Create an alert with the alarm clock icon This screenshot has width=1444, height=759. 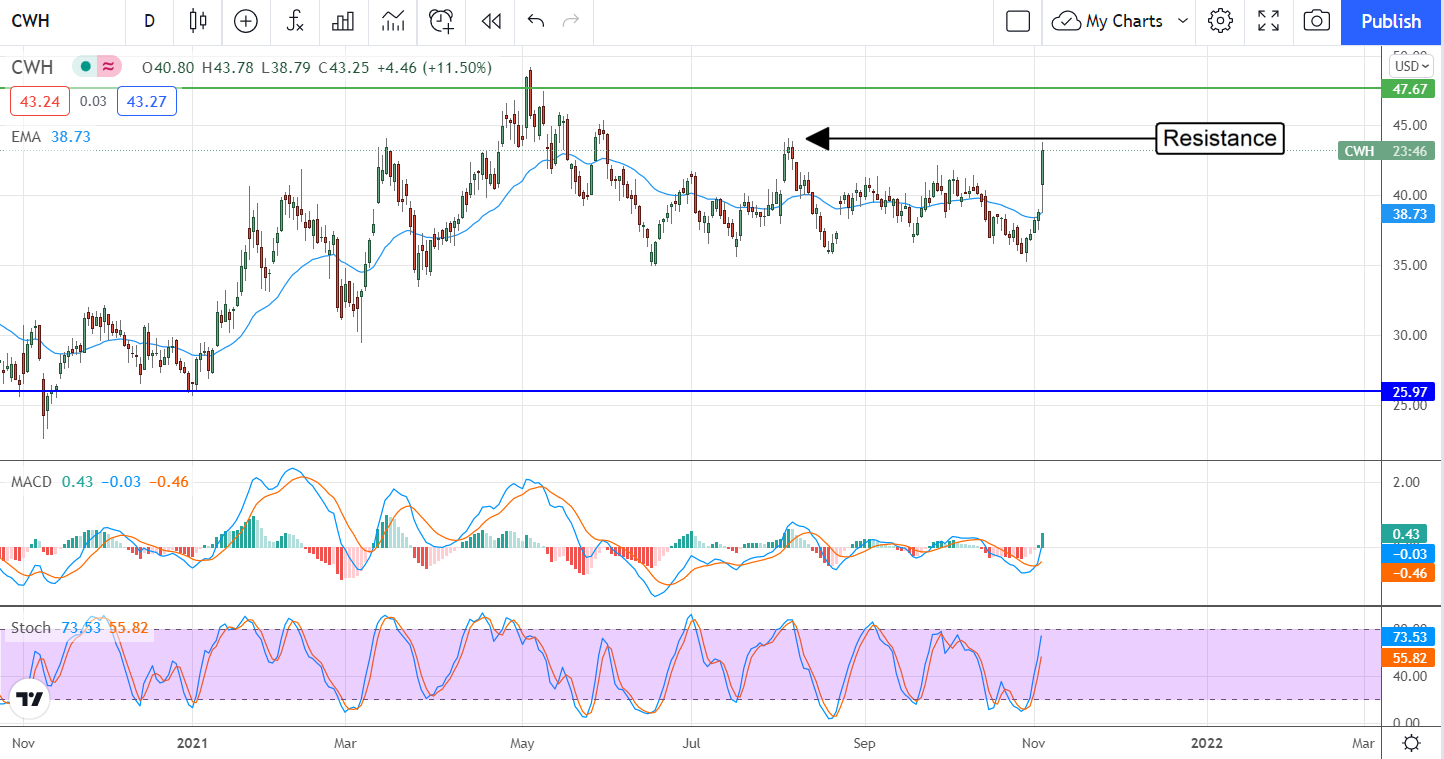[441, 21]
